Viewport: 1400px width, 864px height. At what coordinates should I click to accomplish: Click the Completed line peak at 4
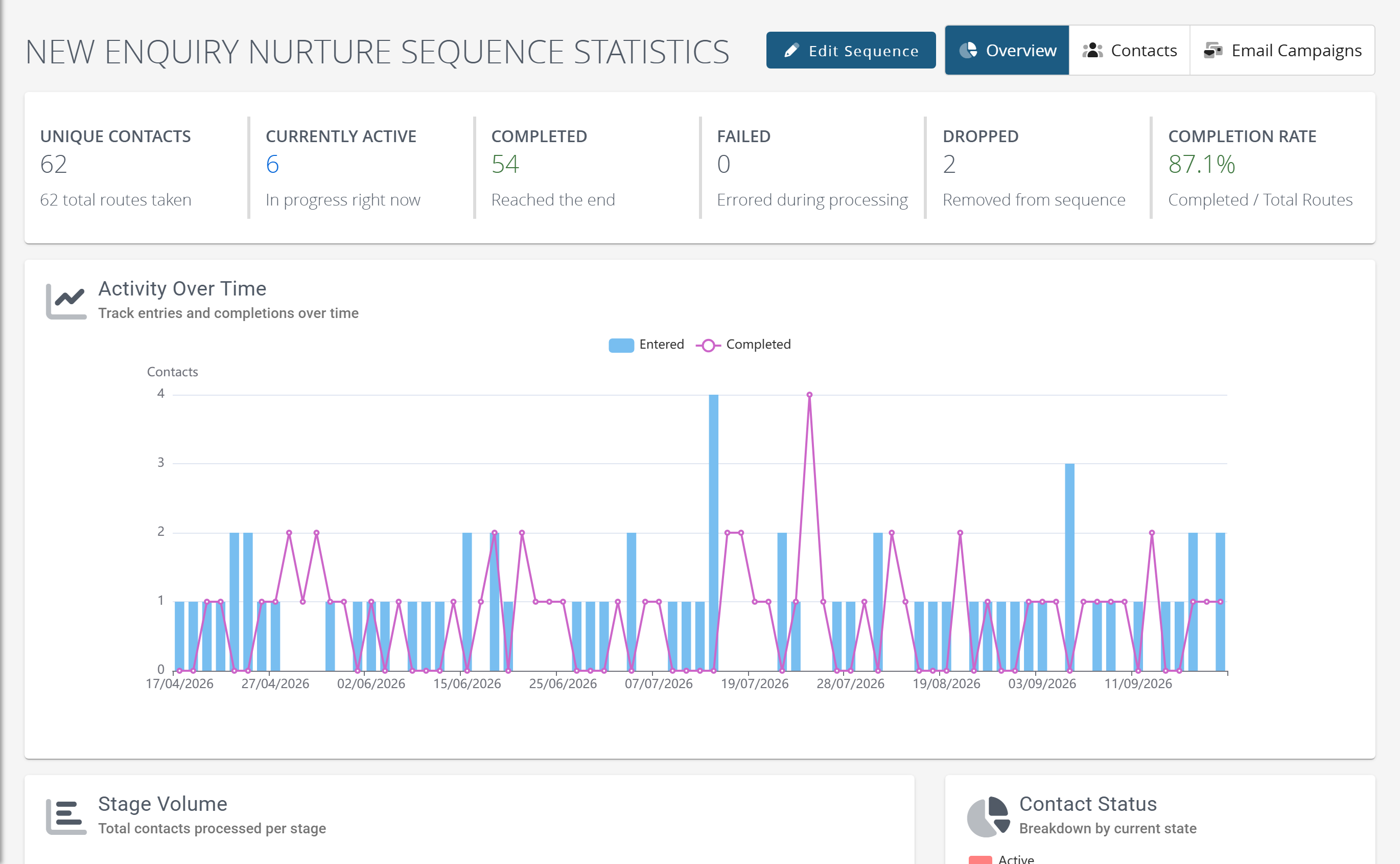point(810,395)
